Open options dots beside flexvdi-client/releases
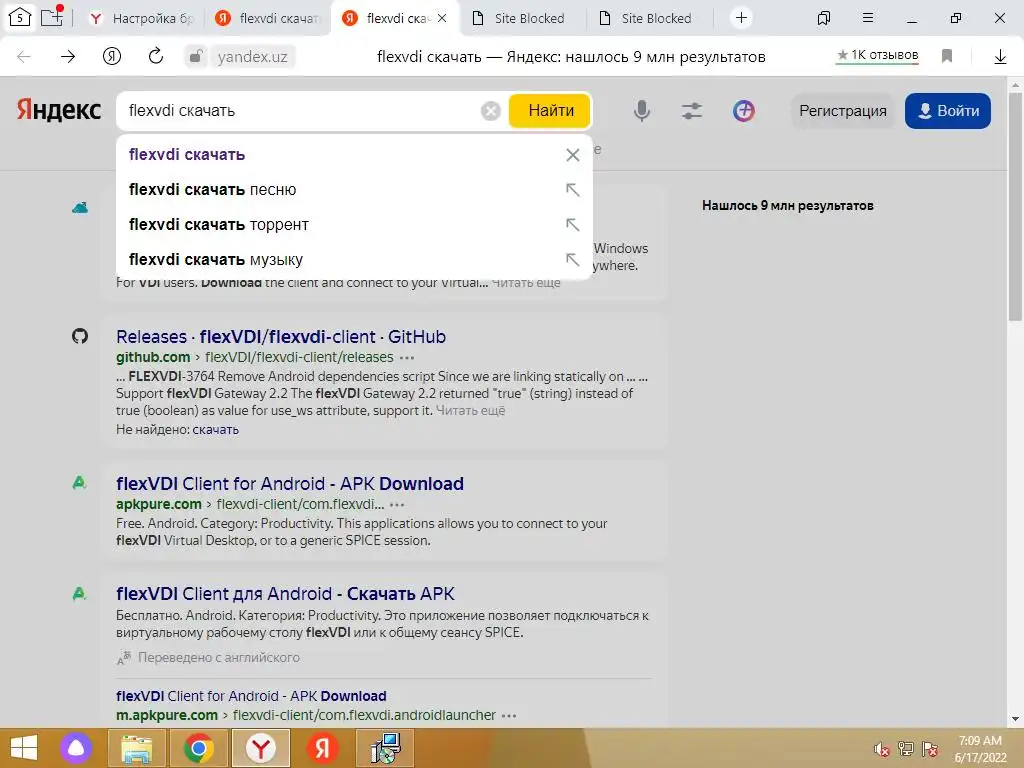 tap(407, 358)
